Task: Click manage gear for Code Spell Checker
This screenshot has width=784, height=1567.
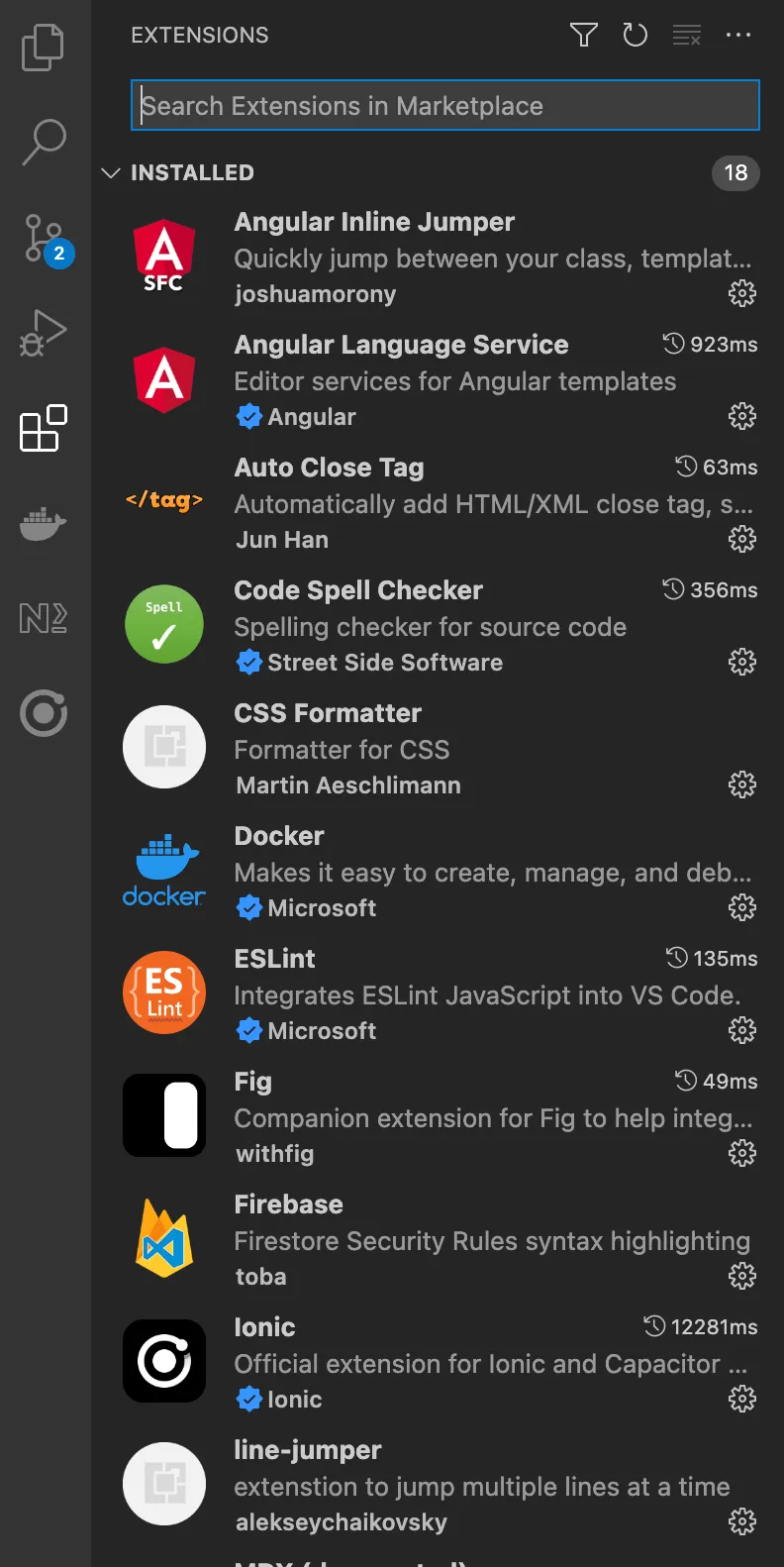Action: coord(741,662)
